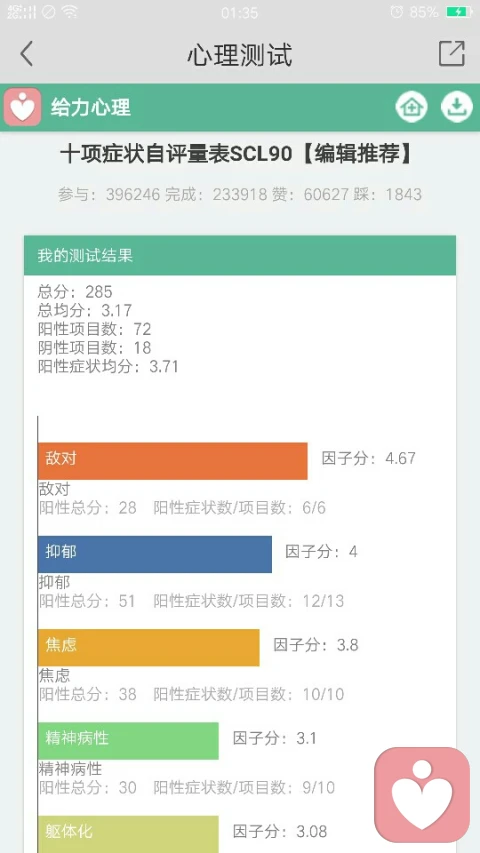Tap the 给力心理 brand name

point(91,107)
